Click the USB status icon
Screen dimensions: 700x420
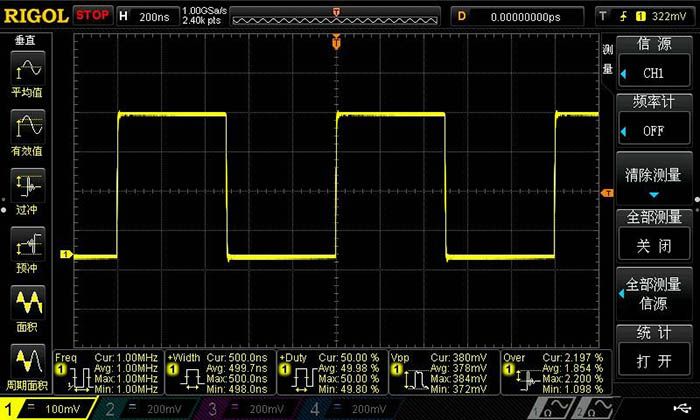point(680,409)
